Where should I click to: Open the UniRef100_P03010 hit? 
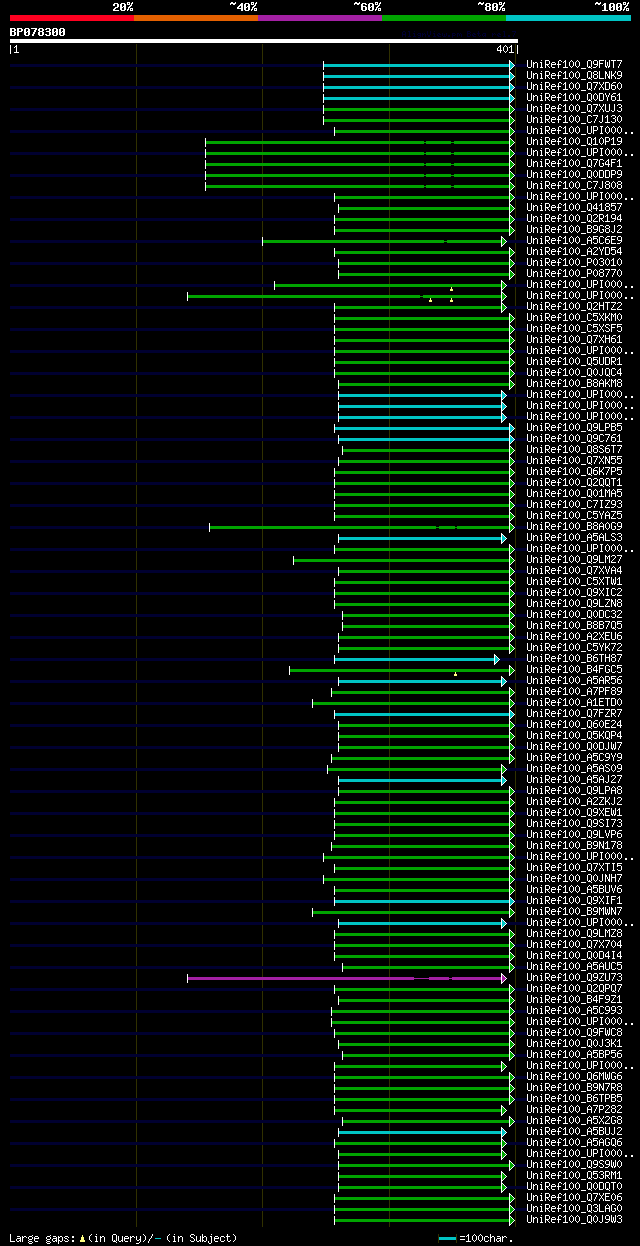coord(574,262)
